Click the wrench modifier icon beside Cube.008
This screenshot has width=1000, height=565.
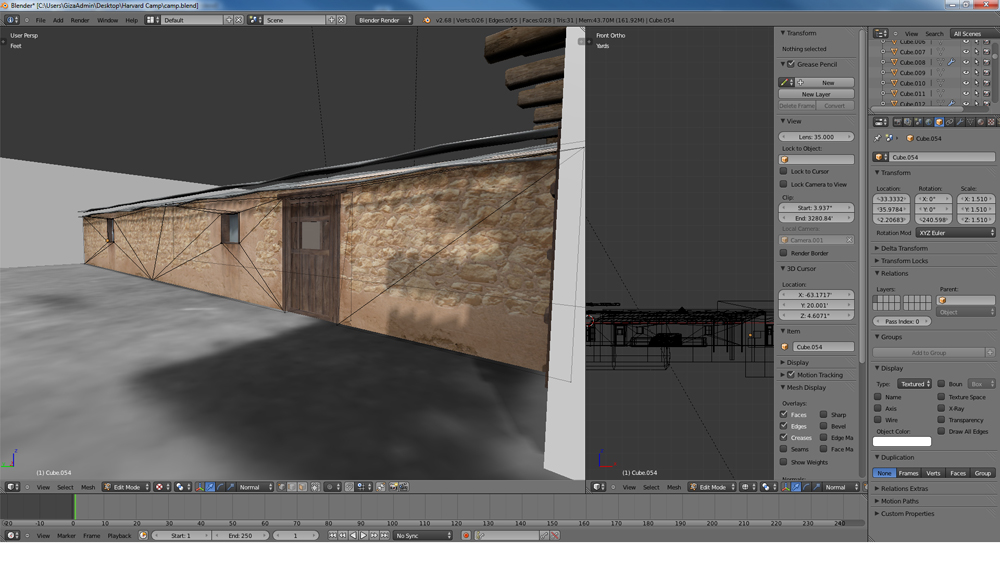951,62
